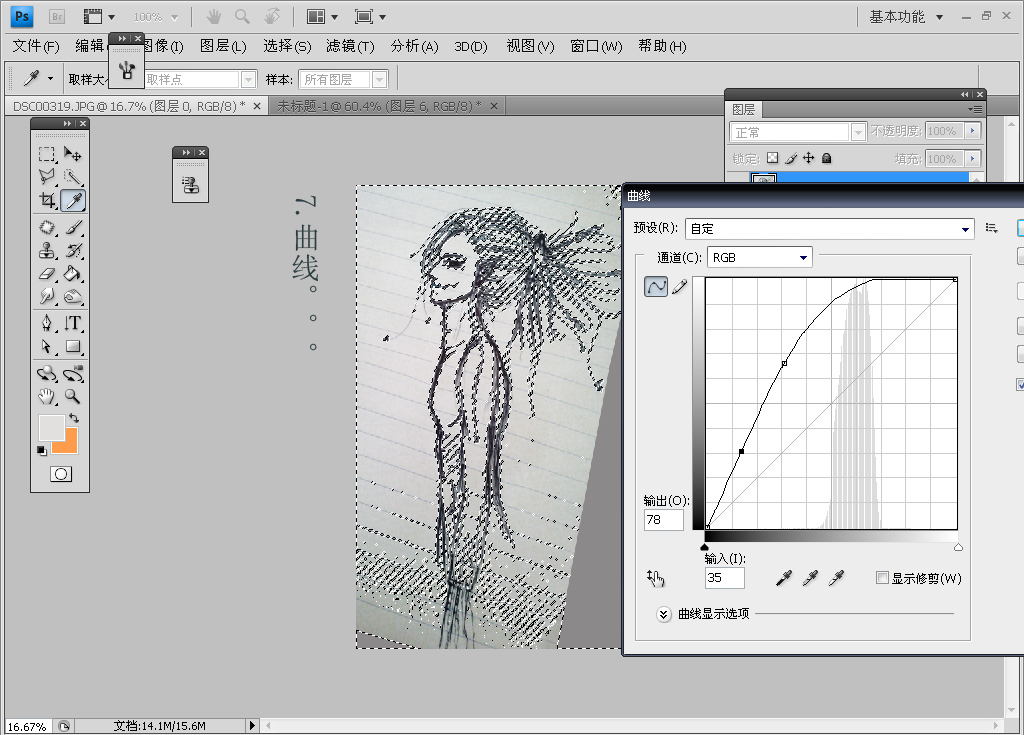
Task: Swap foreground and background colors
Action: click(x=73, y=418)
